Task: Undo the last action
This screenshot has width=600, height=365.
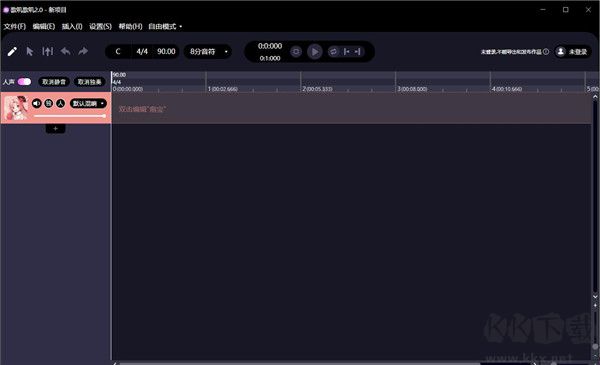Action: tap(66, 51)
